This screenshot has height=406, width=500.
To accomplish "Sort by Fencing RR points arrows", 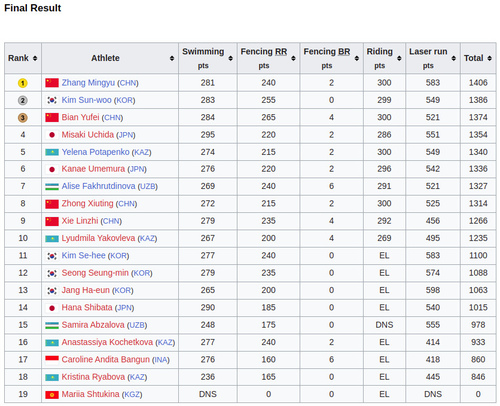I will pyautogui.click(x=293, y=58).
